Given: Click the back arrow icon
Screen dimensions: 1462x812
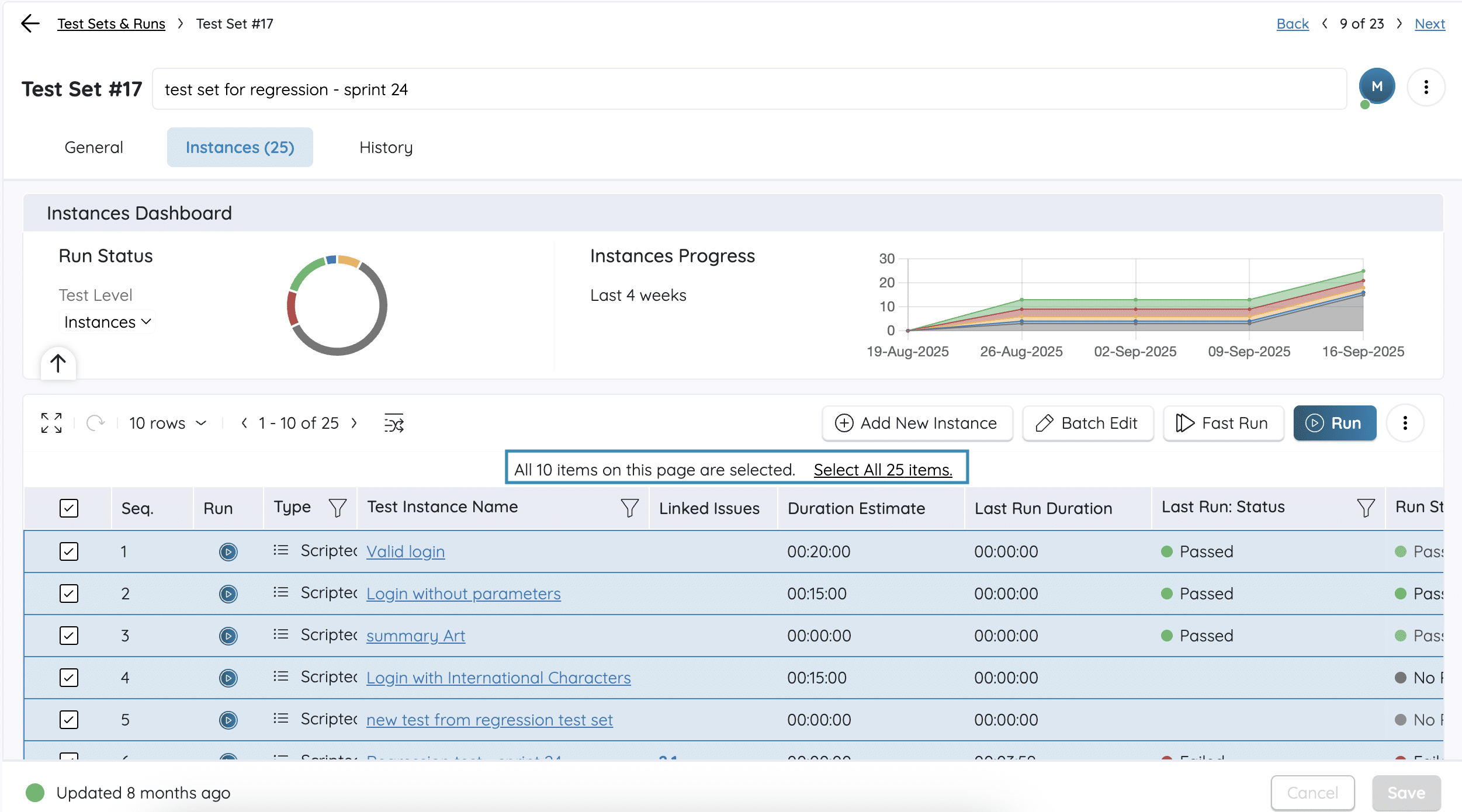Looking at the screenshot, I should pos(30,23).
